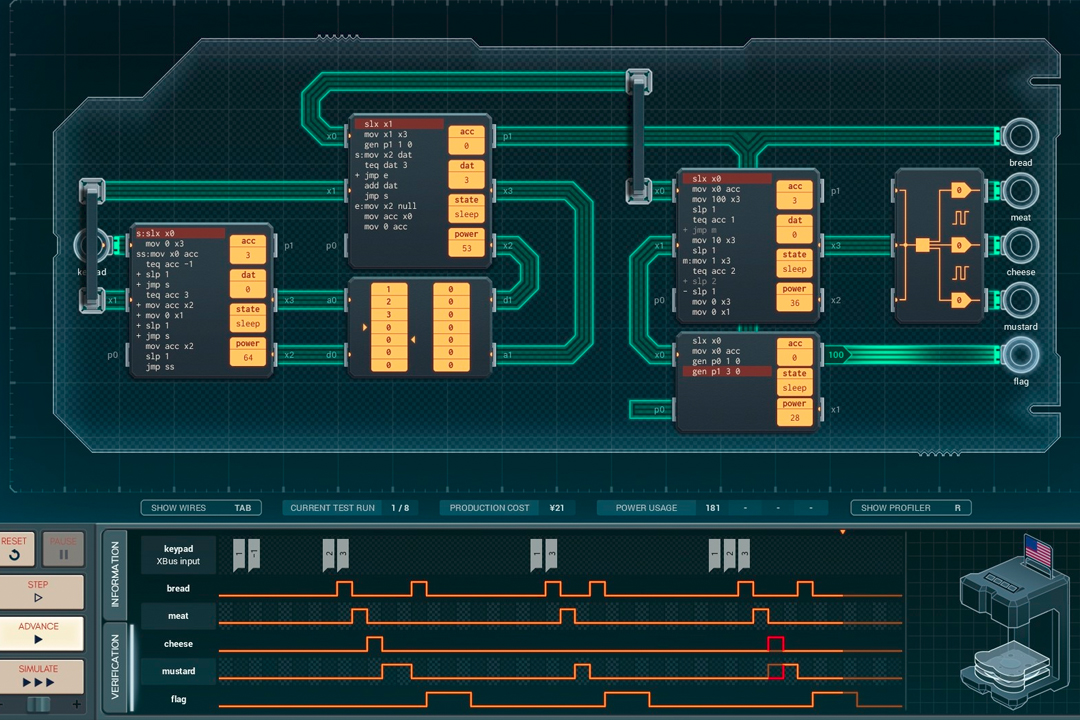Screen dimensions: 1080x720
Task: Reset the simulation
Action: click(x=14, y=548)
